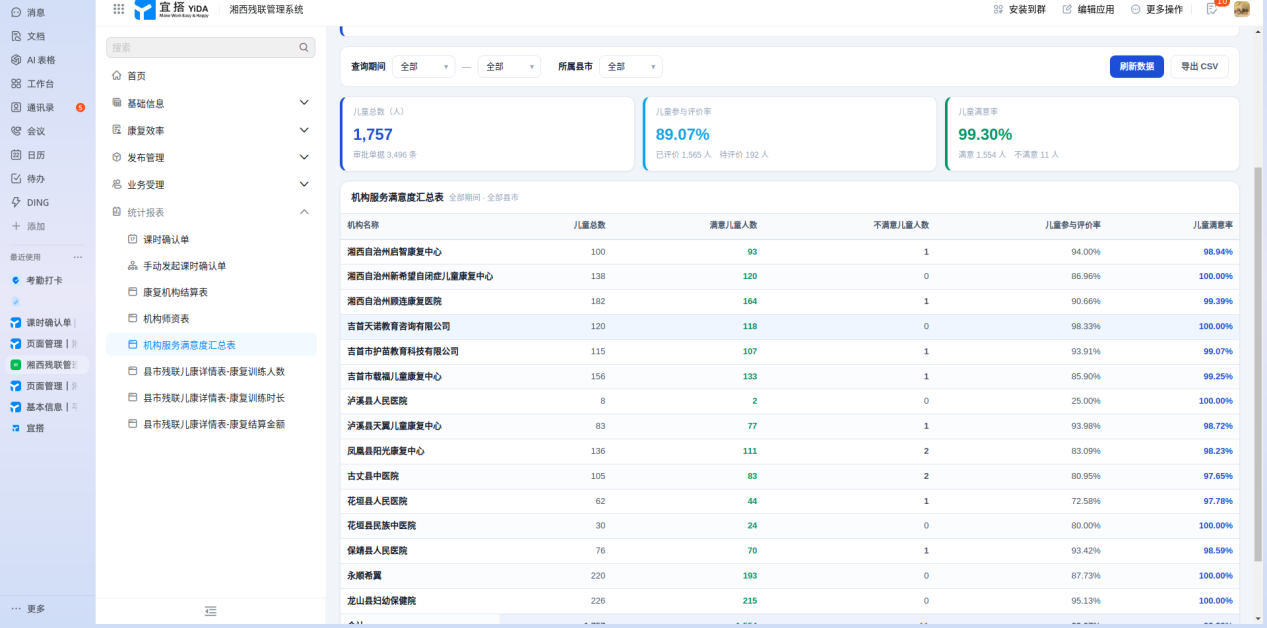
Task: Expand the 康复效率 menu group
Action: 211,130
